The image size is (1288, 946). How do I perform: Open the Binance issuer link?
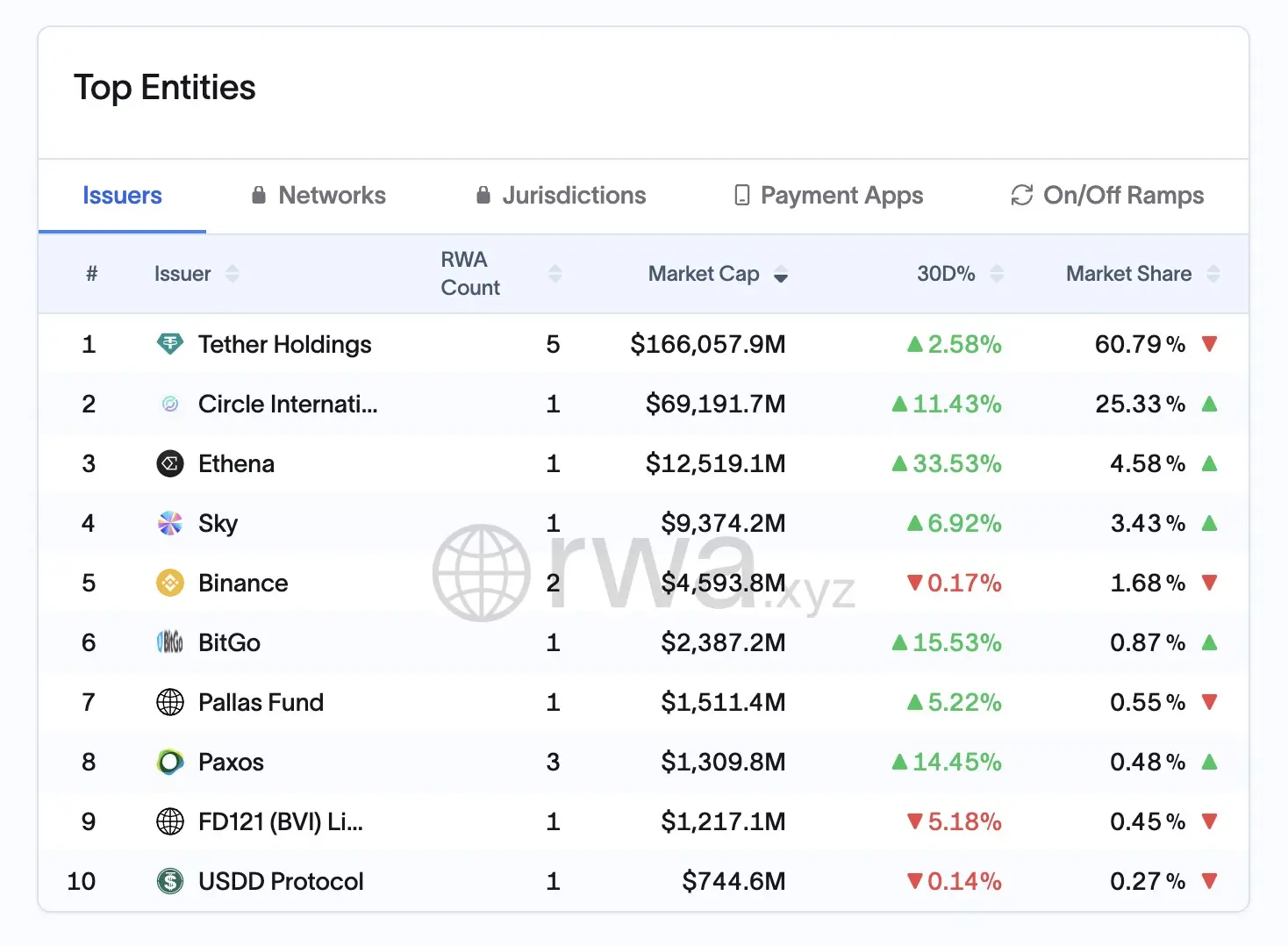(x=243, y=583)
